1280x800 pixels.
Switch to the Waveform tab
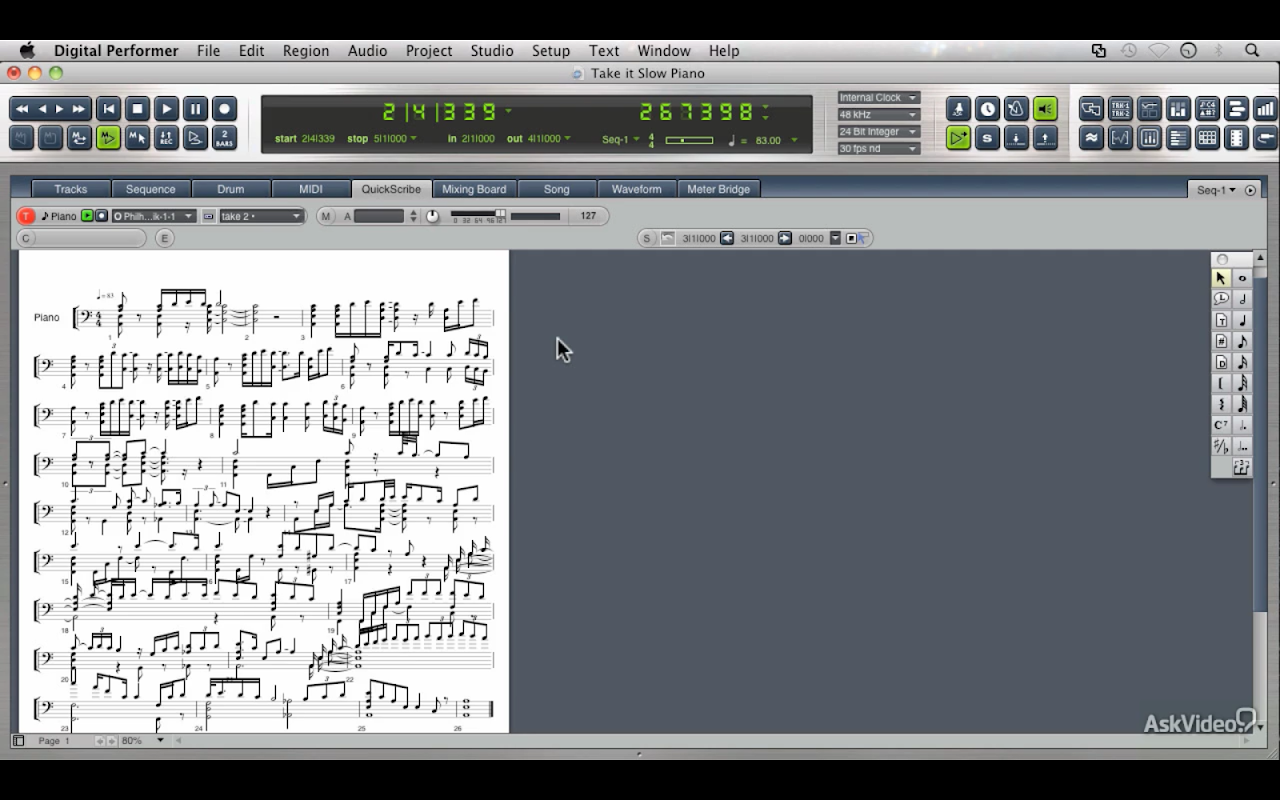(x=637, y=189)
